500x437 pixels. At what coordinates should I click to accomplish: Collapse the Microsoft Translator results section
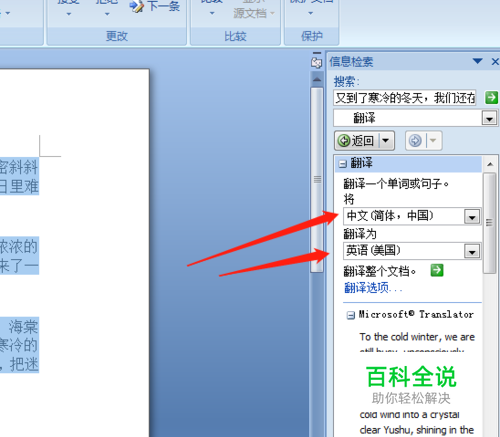[350, 315]
